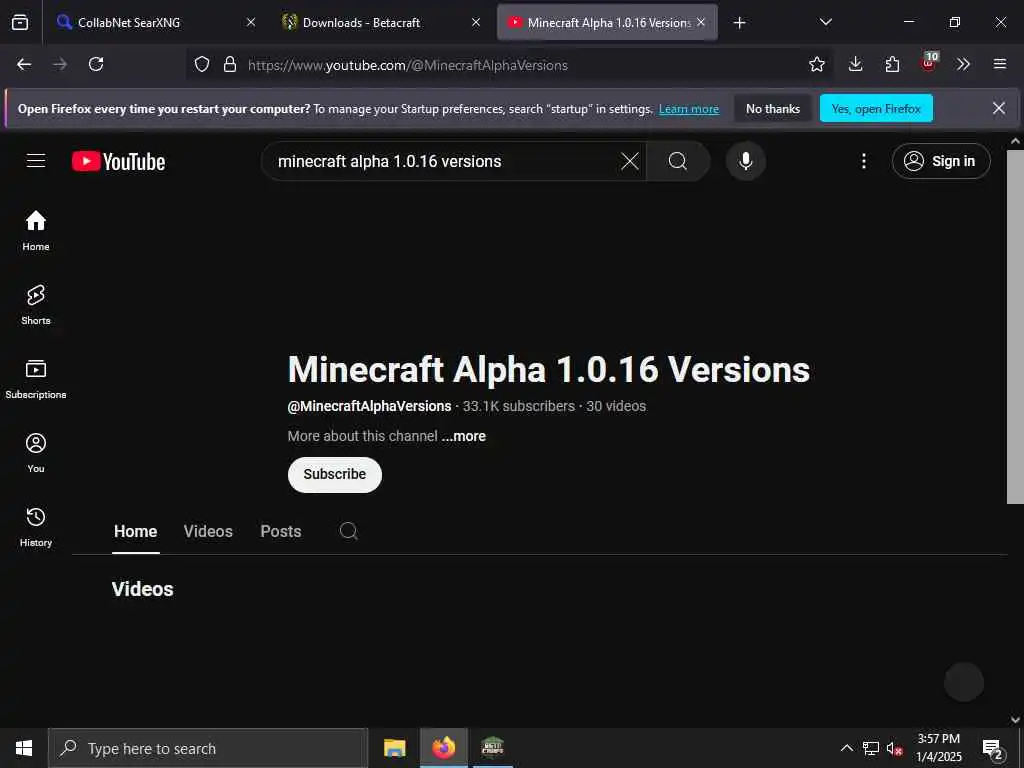
Task: Click the Firefox address bar URL
Action: pos(408,65)
